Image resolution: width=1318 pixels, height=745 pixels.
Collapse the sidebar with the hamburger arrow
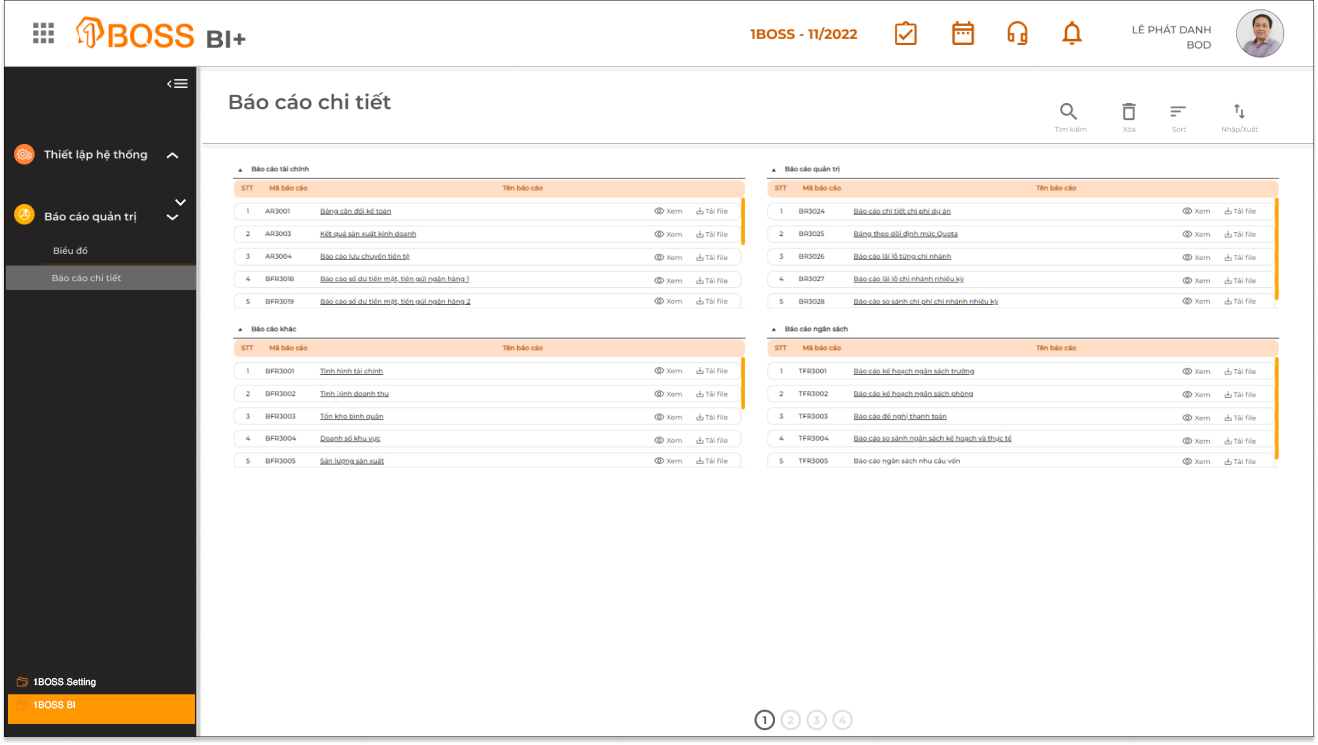177,84
